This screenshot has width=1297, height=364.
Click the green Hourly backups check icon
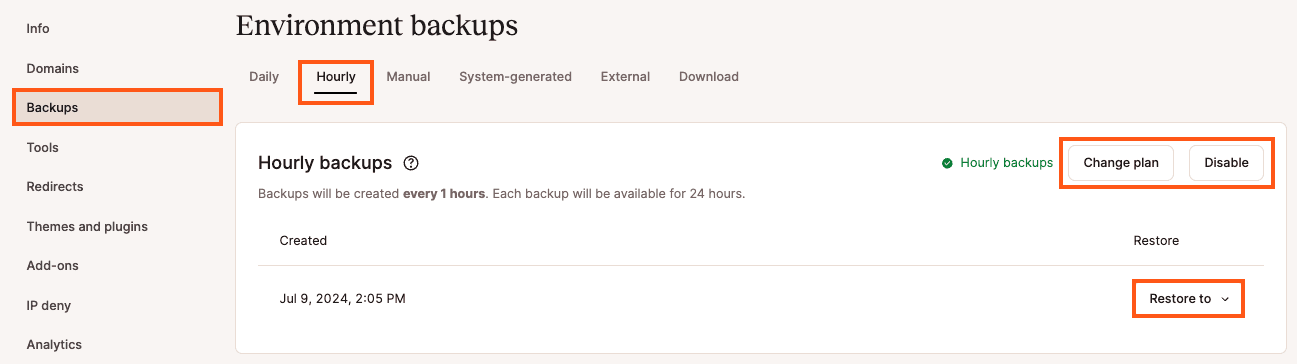[x=947, y=163]
